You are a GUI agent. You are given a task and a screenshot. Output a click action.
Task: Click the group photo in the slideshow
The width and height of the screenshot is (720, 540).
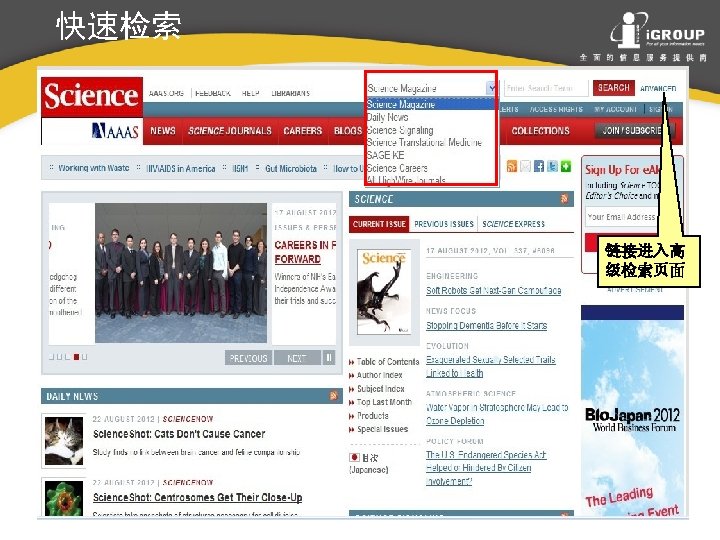[x=180, y=273]
